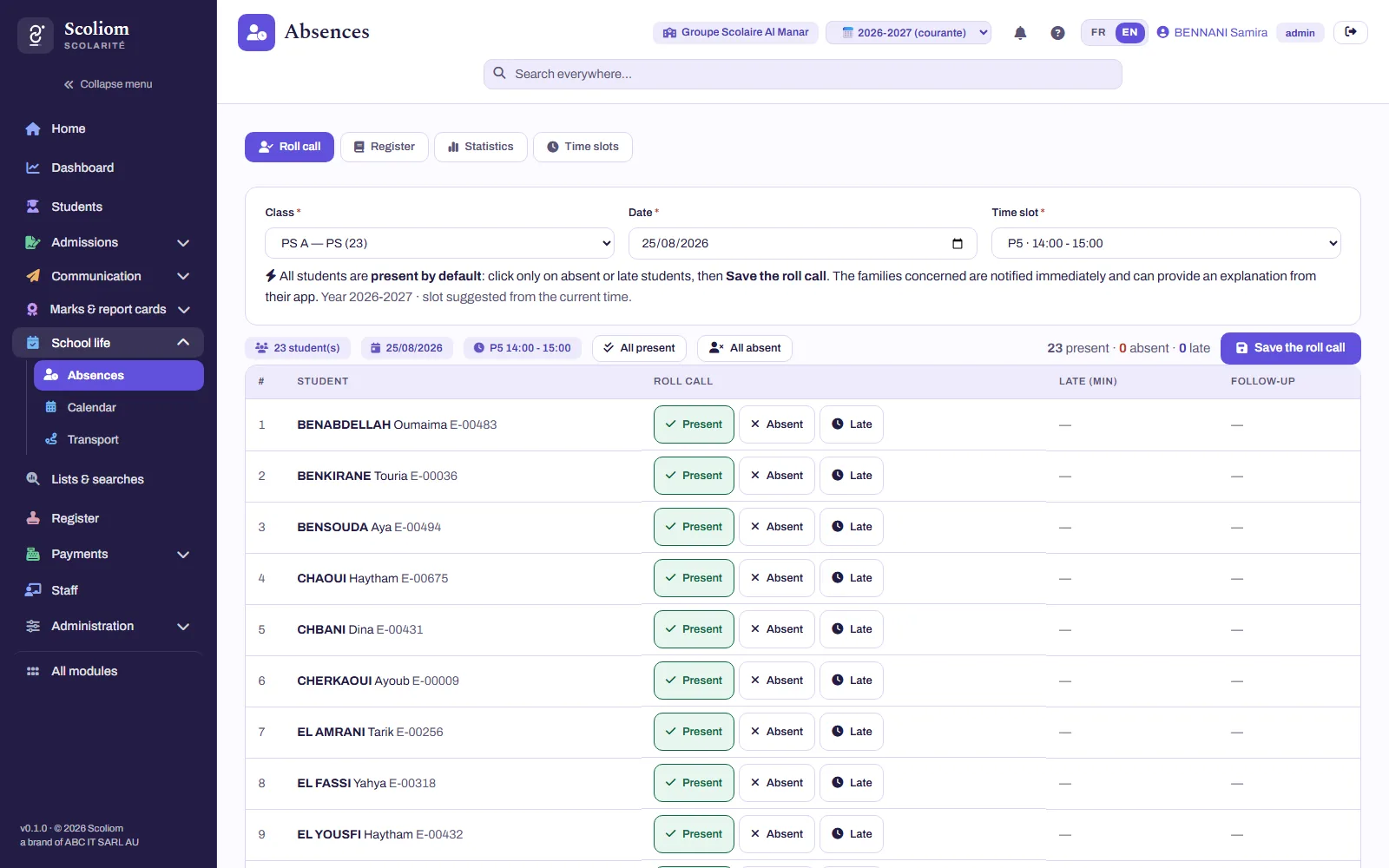1389x868 pixels.
Task: Click Save the roll call button
Action: pyautogui.click(x=1291, y=348)
